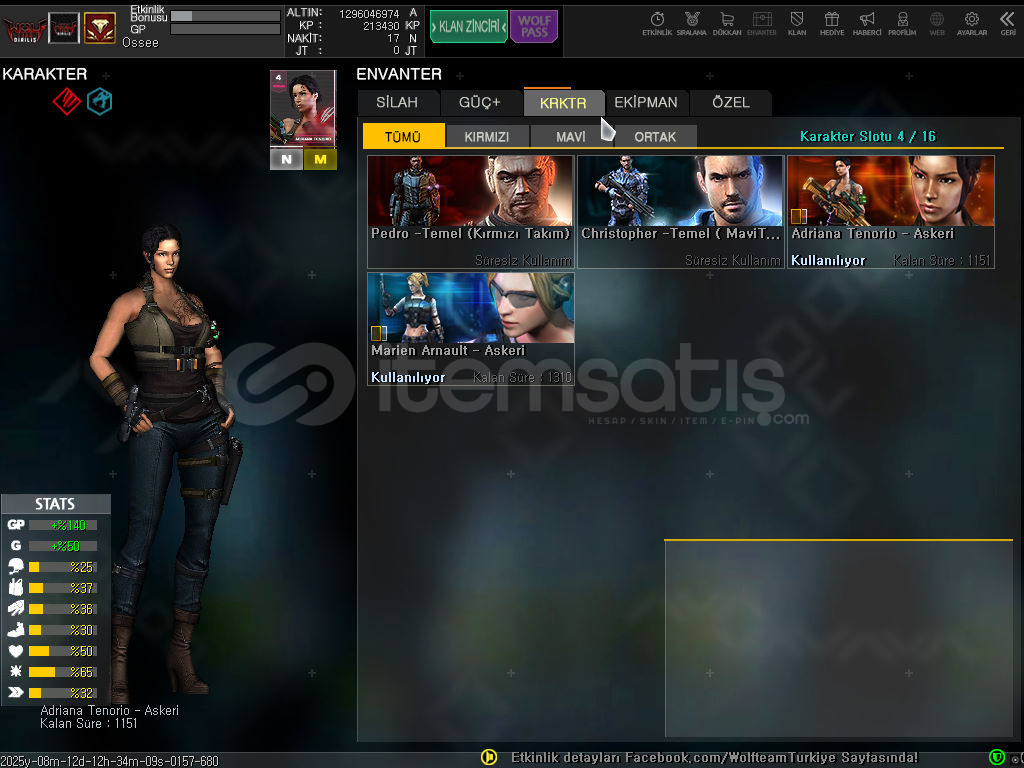Click the player name Ossee

pos(140,42)
